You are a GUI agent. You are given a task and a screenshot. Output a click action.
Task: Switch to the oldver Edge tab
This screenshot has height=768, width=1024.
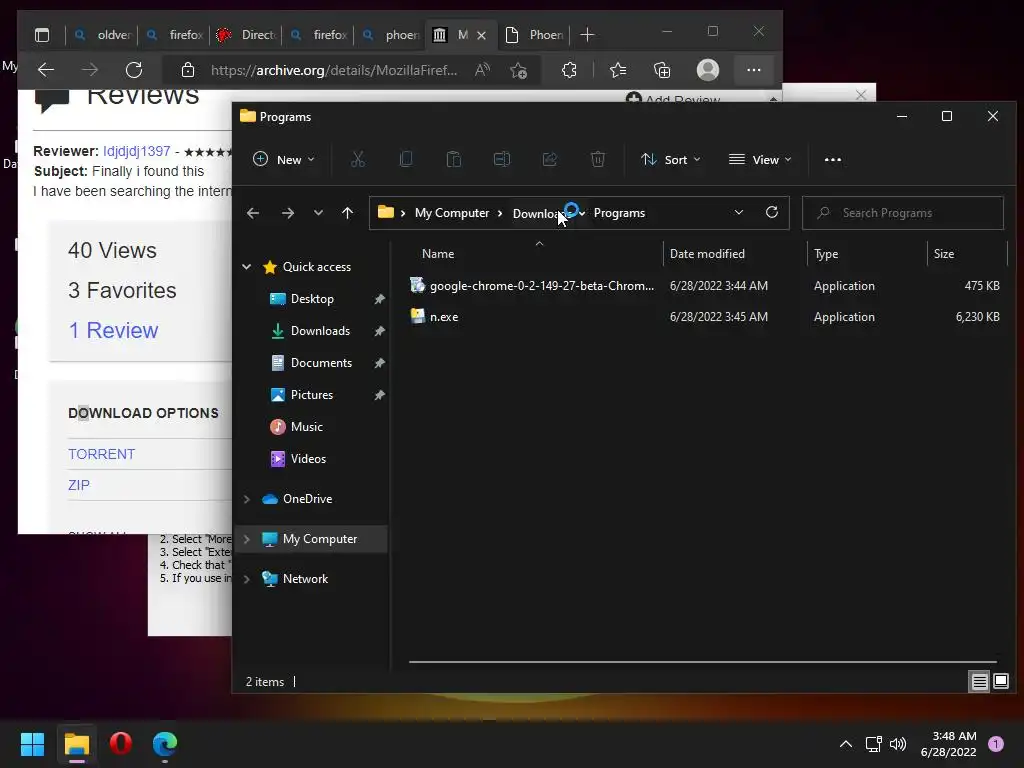pyautogui.click(x=103, y=35)
